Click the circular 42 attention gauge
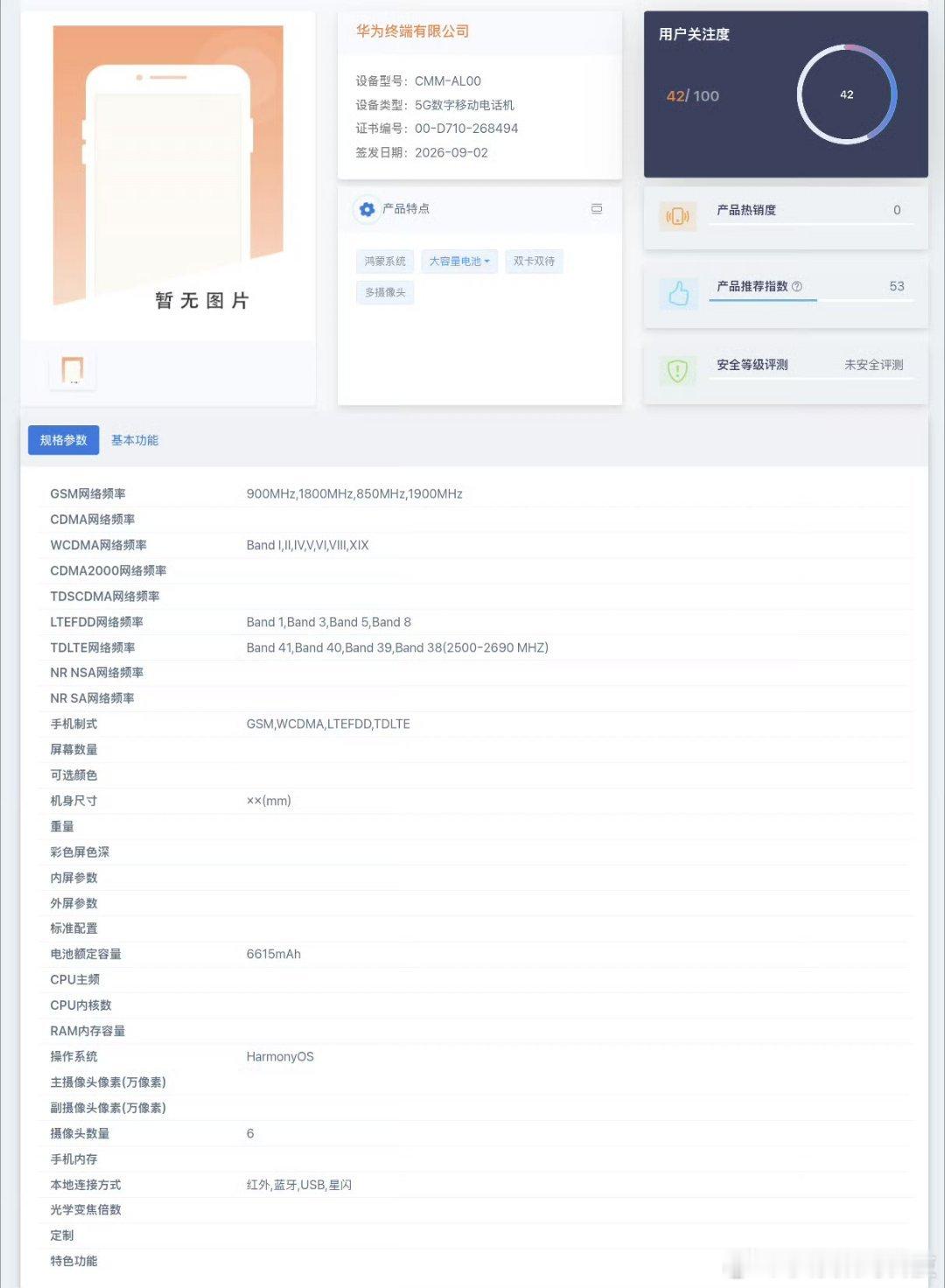Screen dimensions: 945x1288 click(847, 94)
